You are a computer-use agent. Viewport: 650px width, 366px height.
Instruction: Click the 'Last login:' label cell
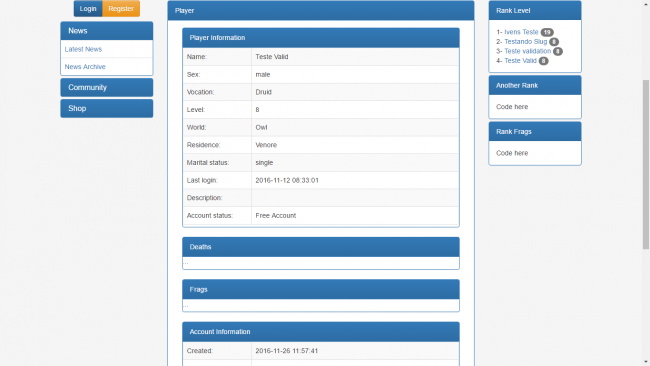pyautogui.click(x=217, y=180)
